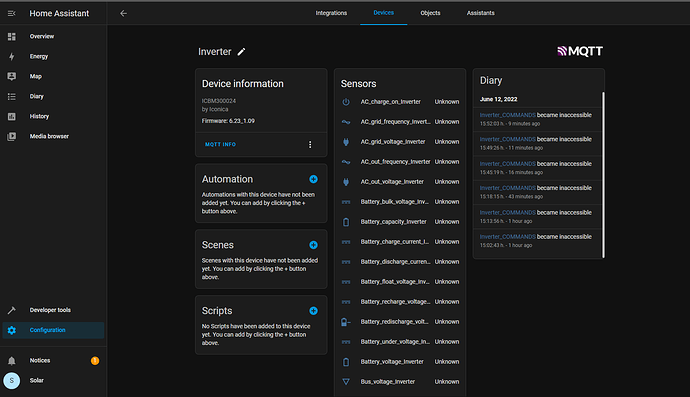This screenshot has height=397, width=690.
Task: Click the Solar user avatar
Action: 11,381
